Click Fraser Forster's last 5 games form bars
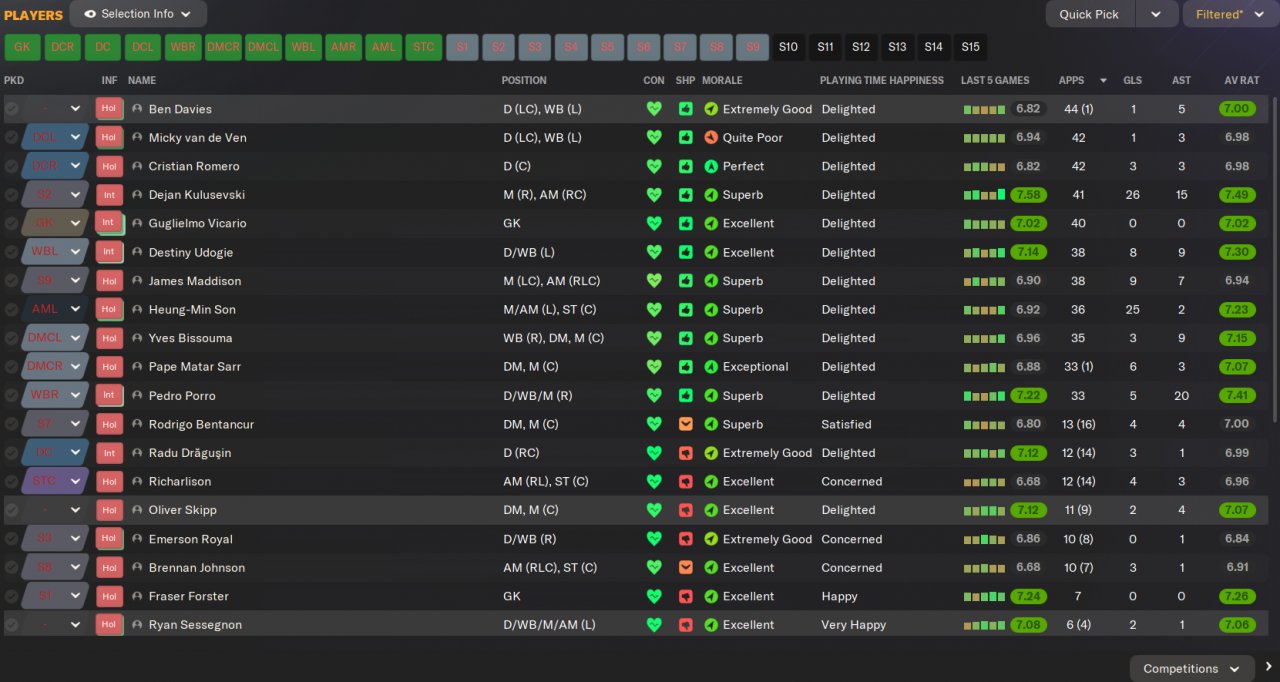The image size is (1280, 682). (984, 596)
